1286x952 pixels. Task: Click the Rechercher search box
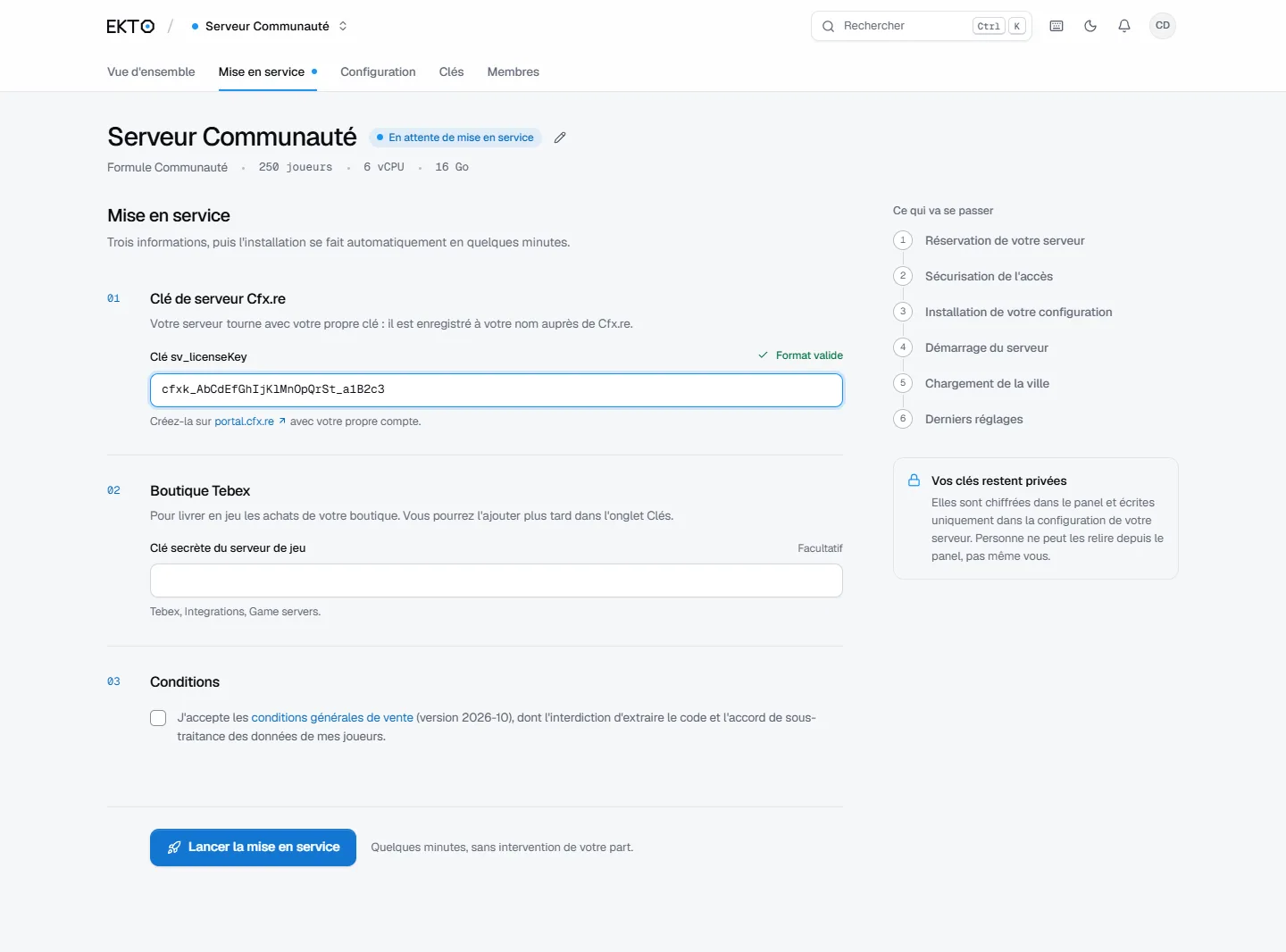(x=922, y=26)
